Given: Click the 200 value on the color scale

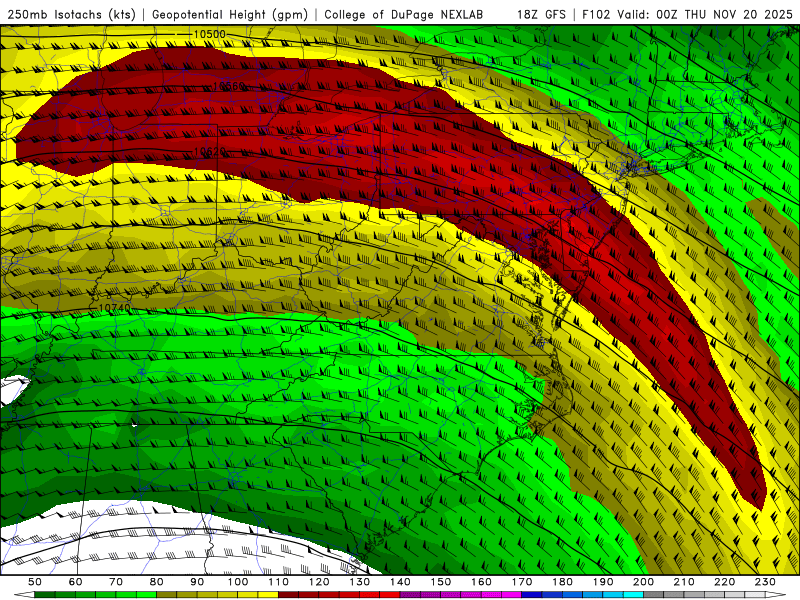Looking at the screenshot, I should point(643,582).
